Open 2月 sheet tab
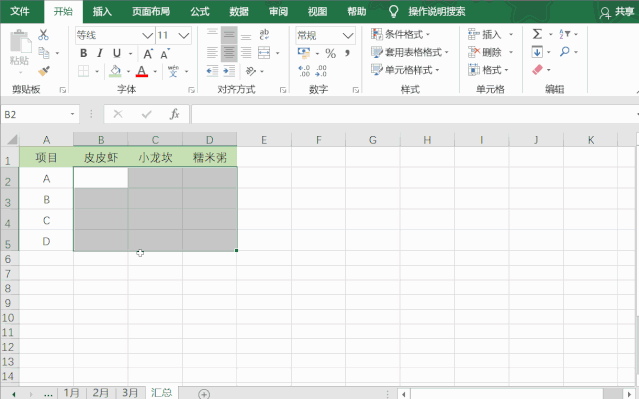The width and height of the screenshot is (639, 399). tap(101, 392)
